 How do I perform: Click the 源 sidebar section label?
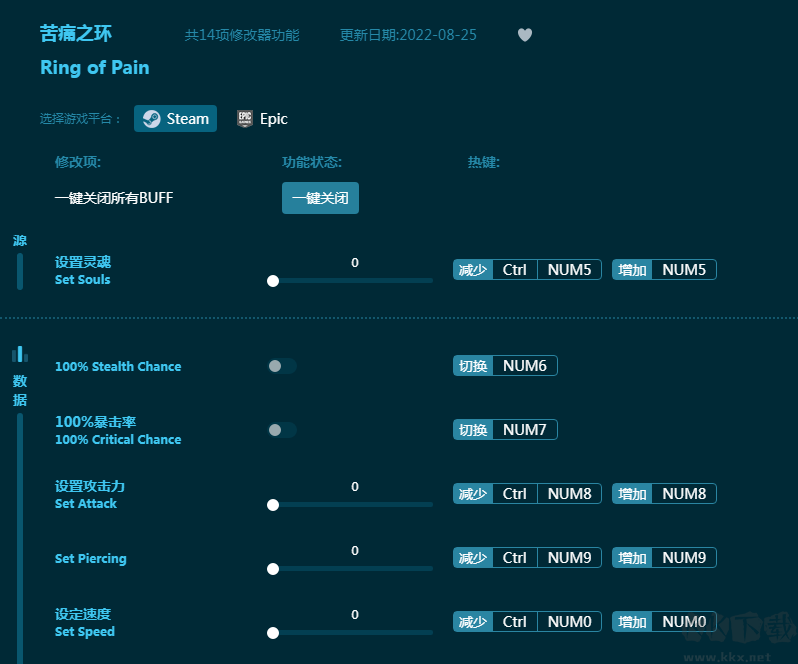pyautogui.click(x=20, y=241)
